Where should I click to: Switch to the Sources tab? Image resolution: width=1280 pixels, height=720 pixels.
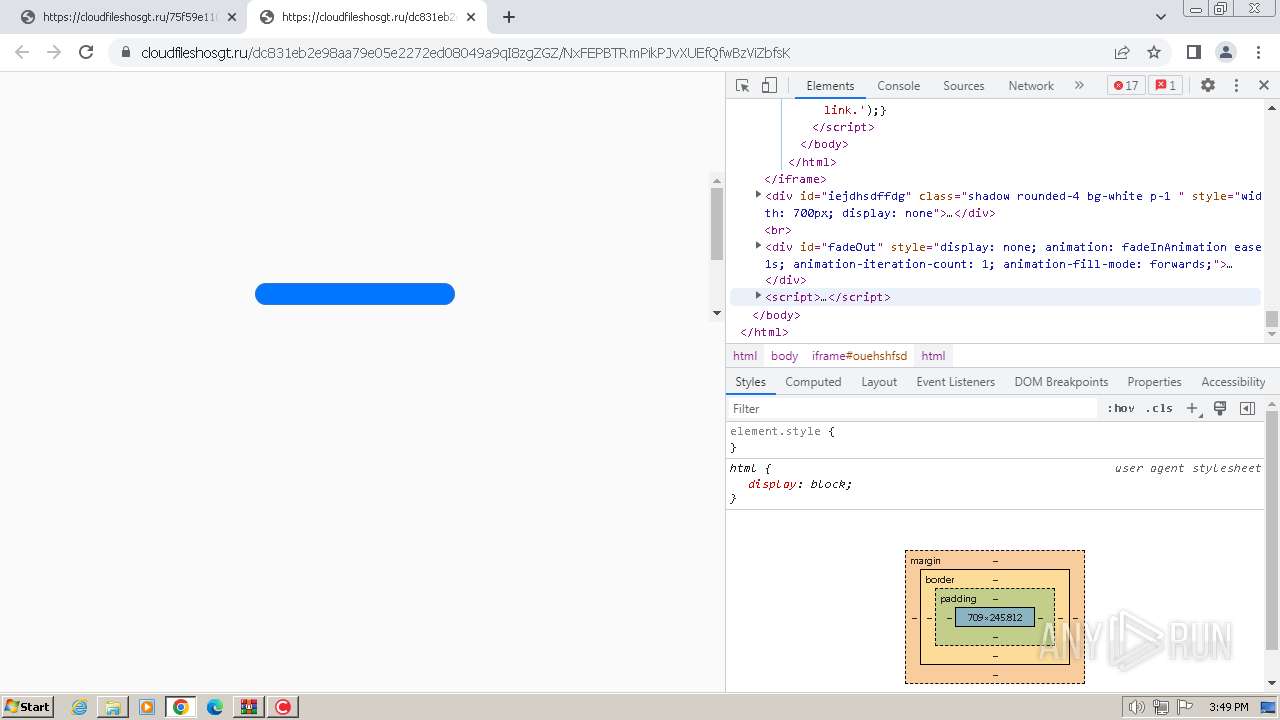click(x=964, y=86)
